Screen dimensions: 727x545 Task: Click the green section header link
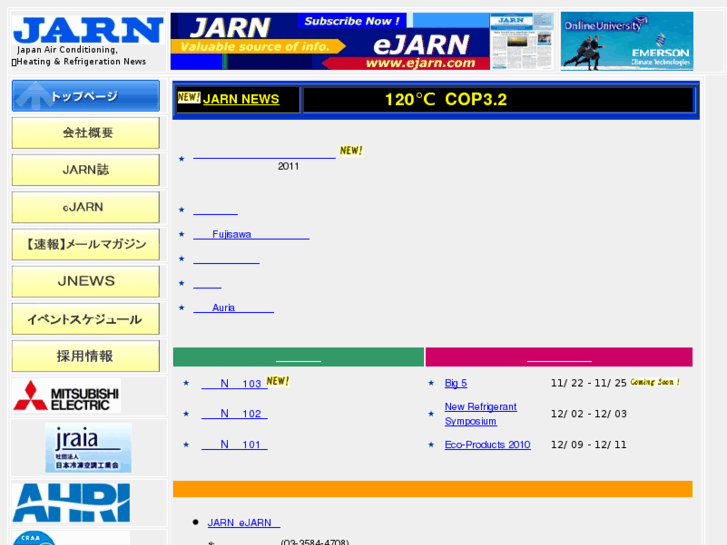299,357
